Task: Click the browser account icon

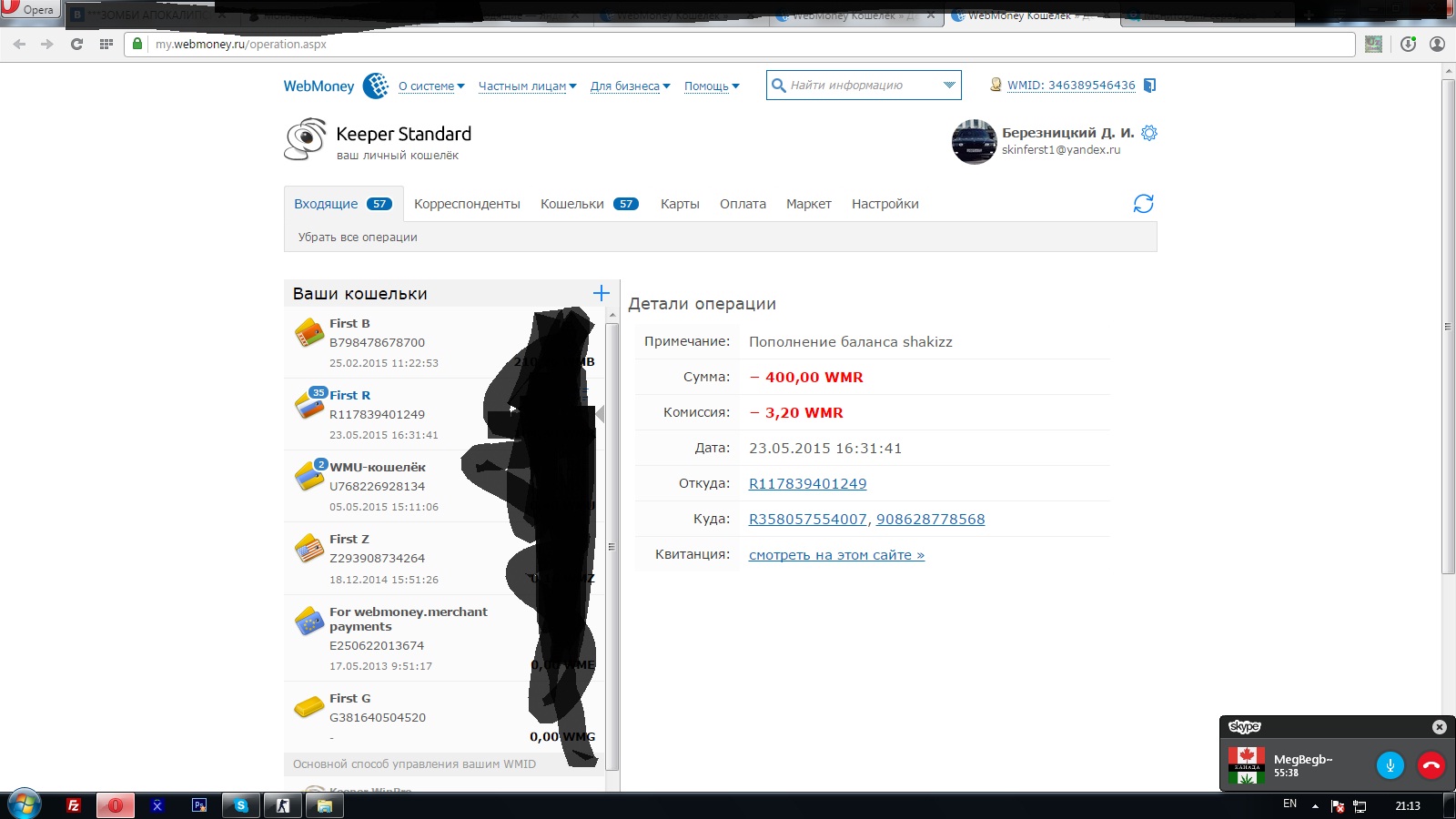Action: click(x=1438, y=44)
